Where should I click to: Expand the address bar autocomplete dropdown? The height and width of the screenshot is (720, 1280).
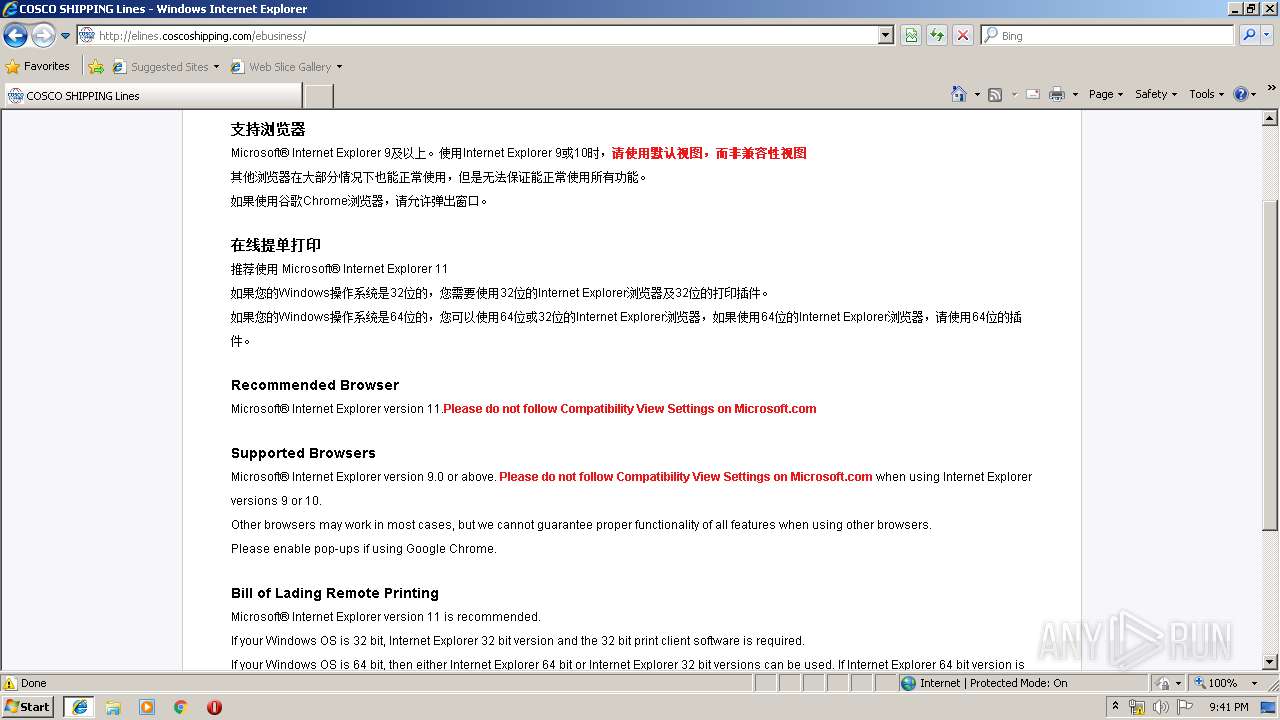click(x=886, y=35)
